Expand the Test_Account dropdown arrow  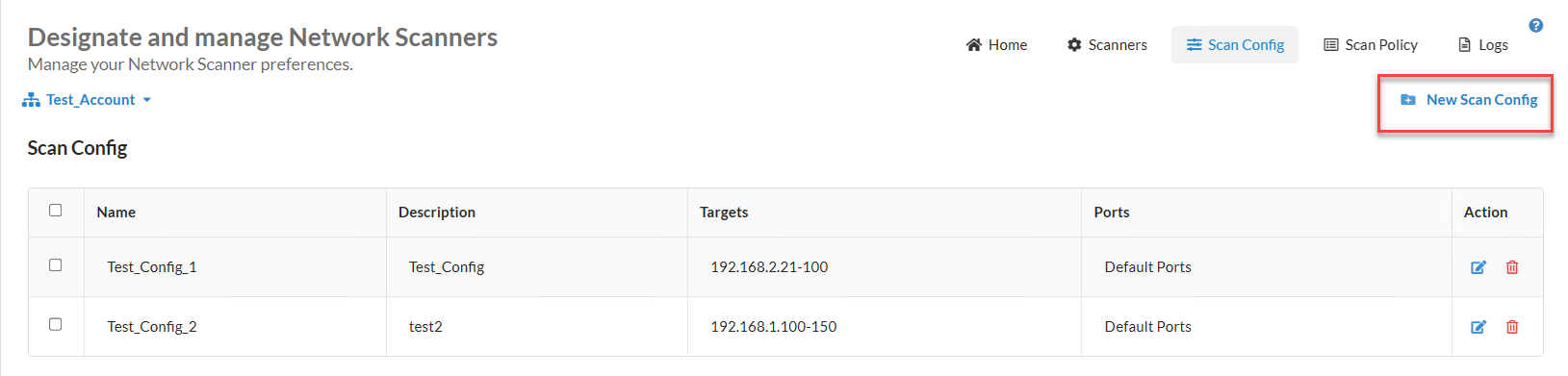146,100
